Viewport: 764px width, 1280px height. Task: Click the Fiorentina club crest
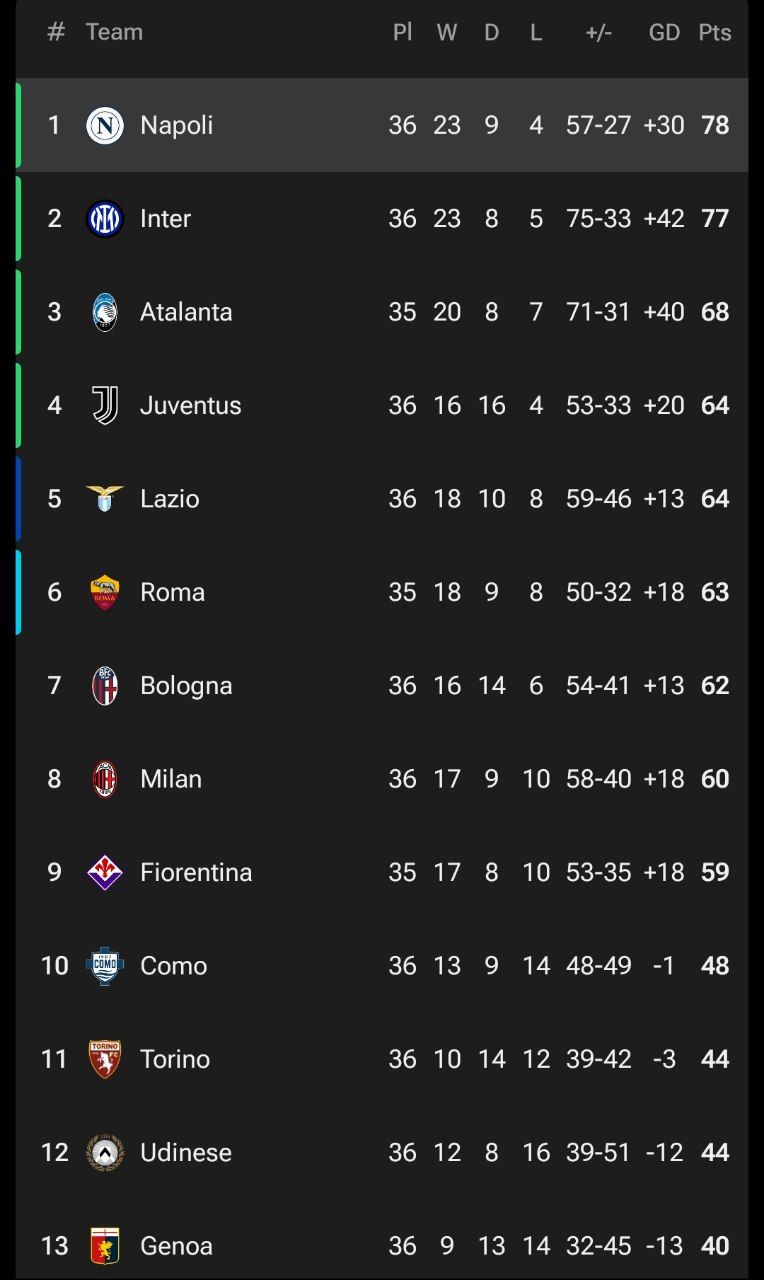coord(105,872)
